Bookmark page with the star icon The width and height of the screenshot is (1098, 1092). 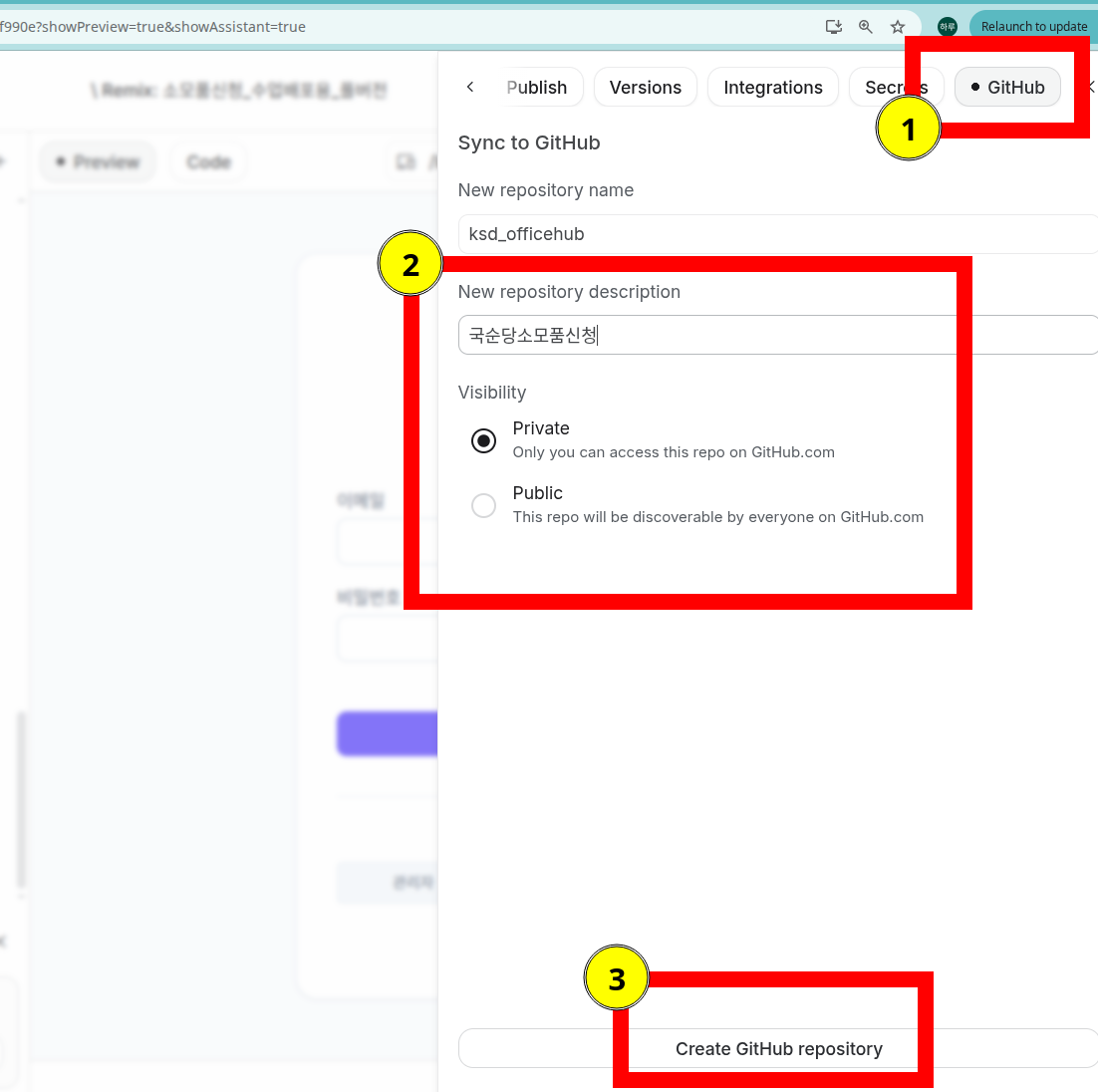tap(898, 27)
